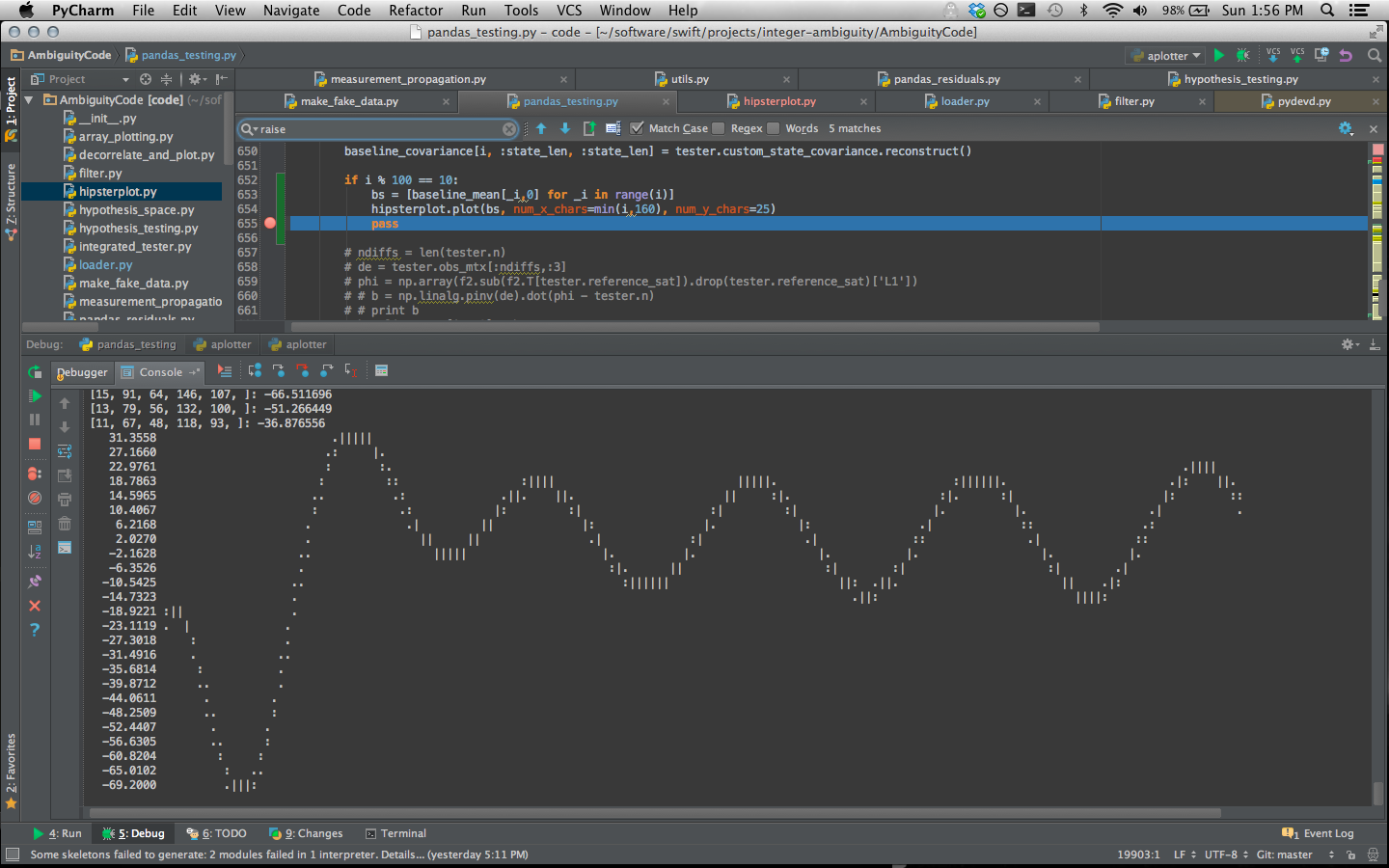1389x868 pixels.
Task: Enable the Words search checkbox
Action: point(774,128)
